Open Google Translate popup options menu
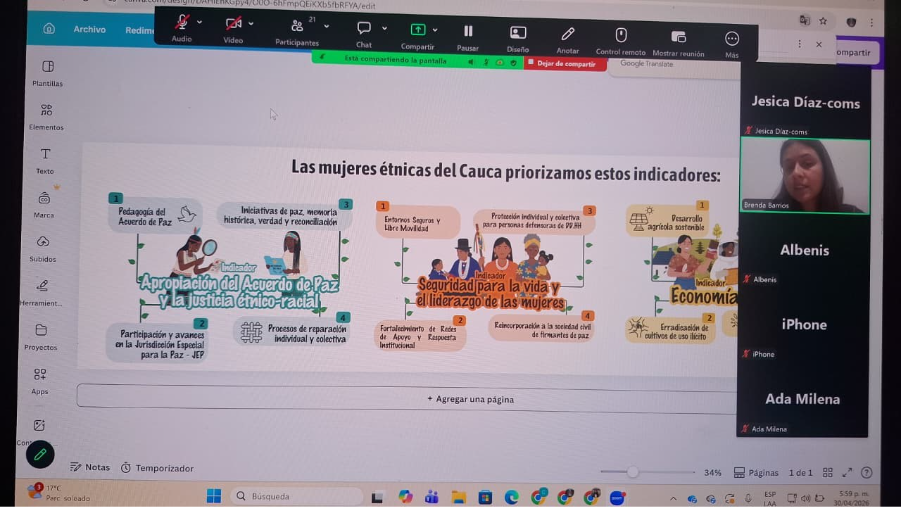 click(799, 44)
